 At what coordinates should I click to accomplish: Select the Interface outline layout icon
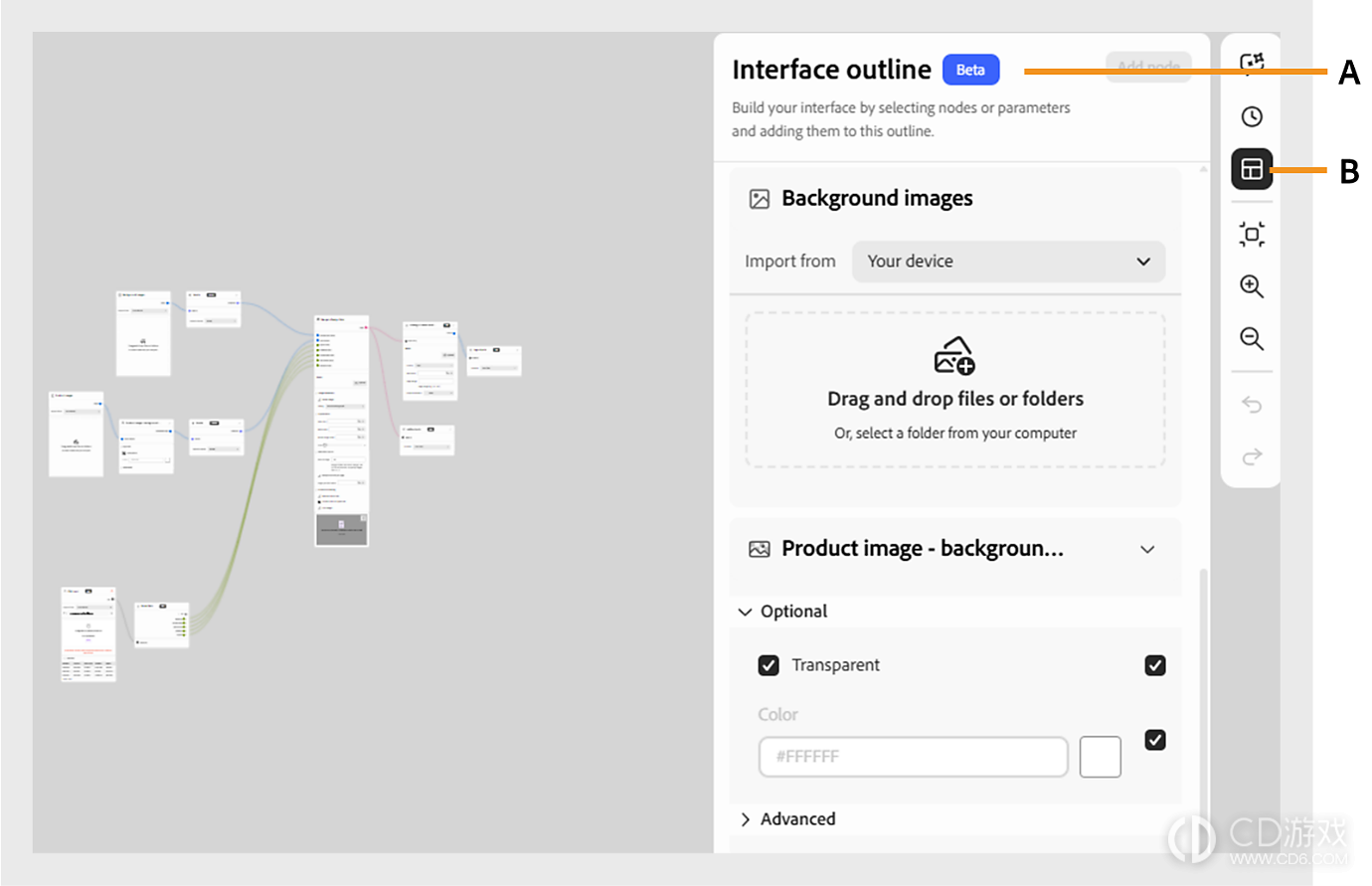1252,169
